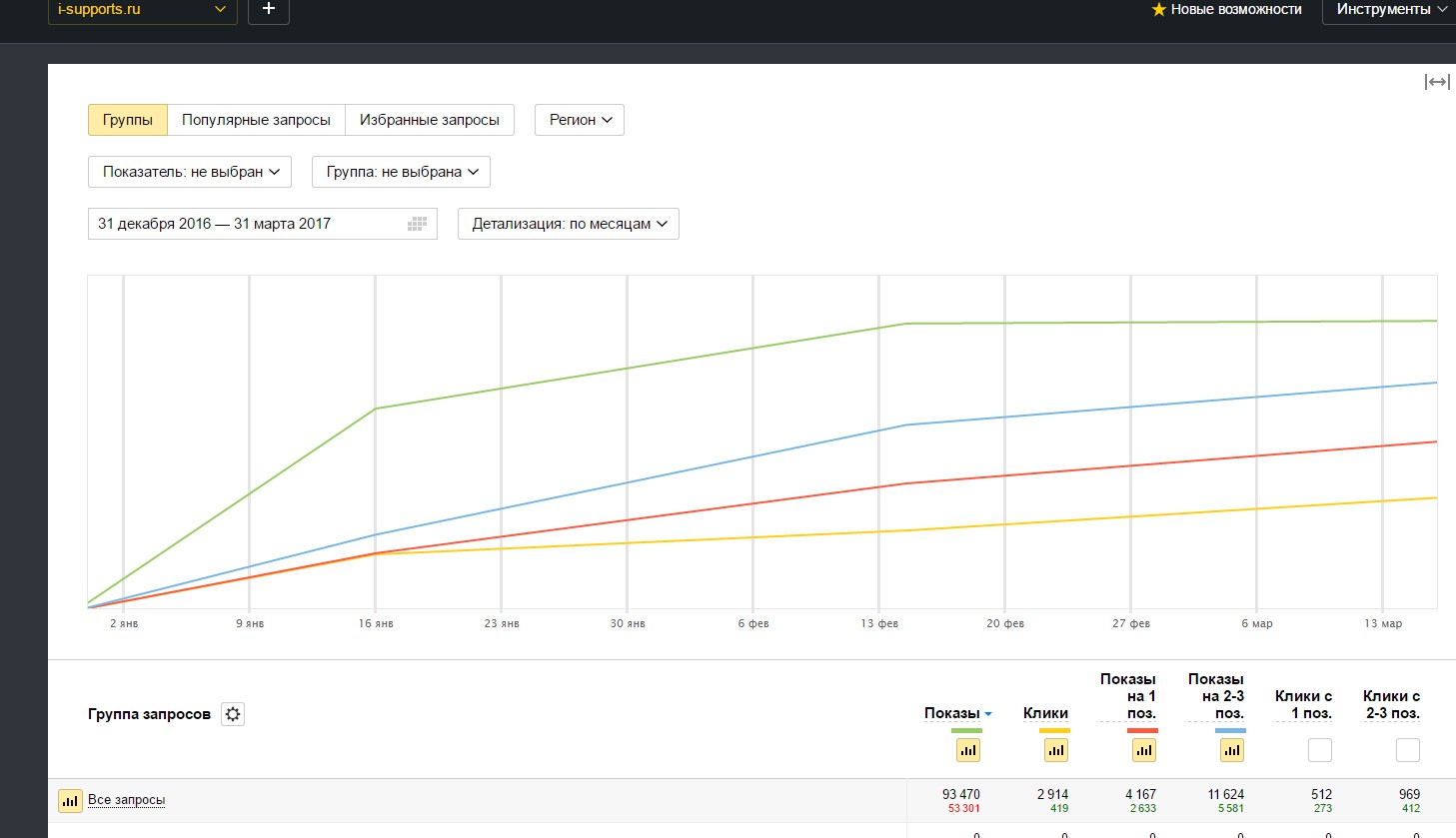Click the expand-width arrows icon
Viewport: 1456px width, 838px height.
pyautogui.click(x=1437, y=82)
